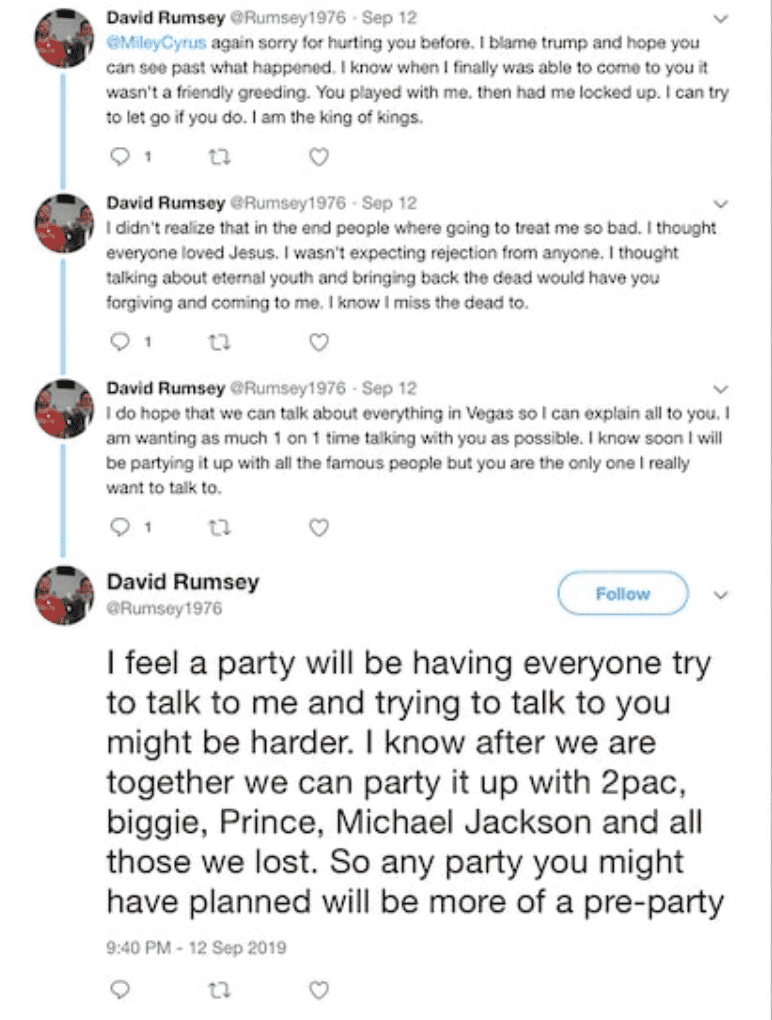Viewport: 772px width, 1020px height.
Task: Like the 'king of kings' tweet
Action: pos(318,157)
